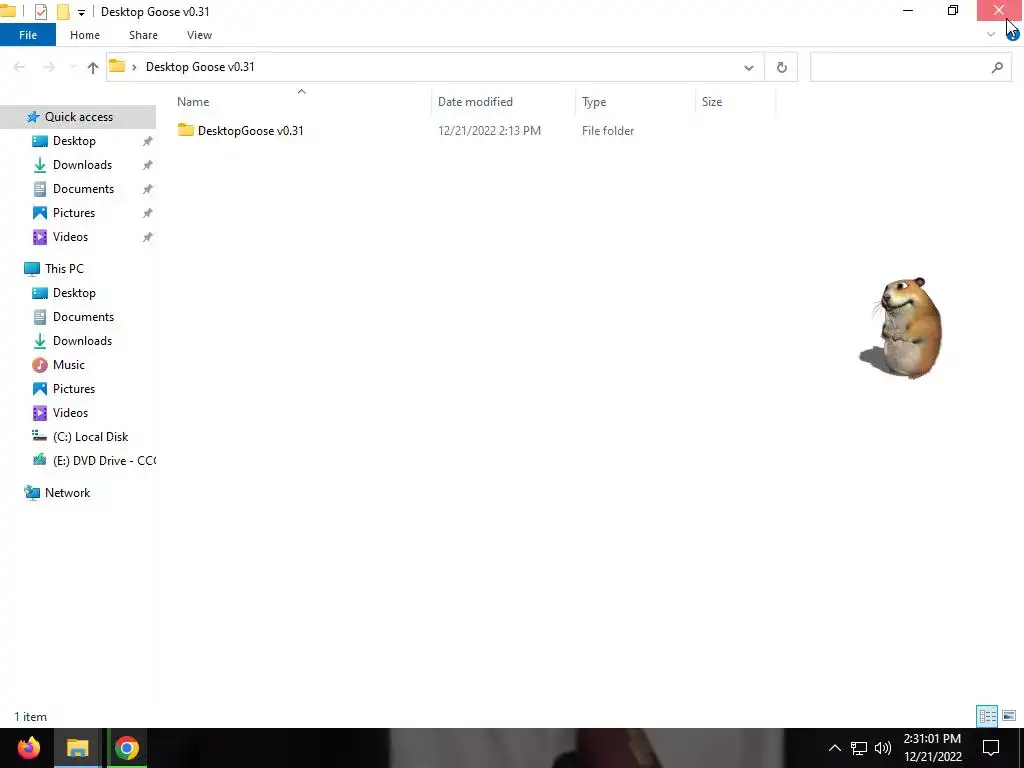The width and height of the screenshot is (1024, 768).
Task: Open pinned Downloads under Quick access
Action: click(x=82, y=165)
